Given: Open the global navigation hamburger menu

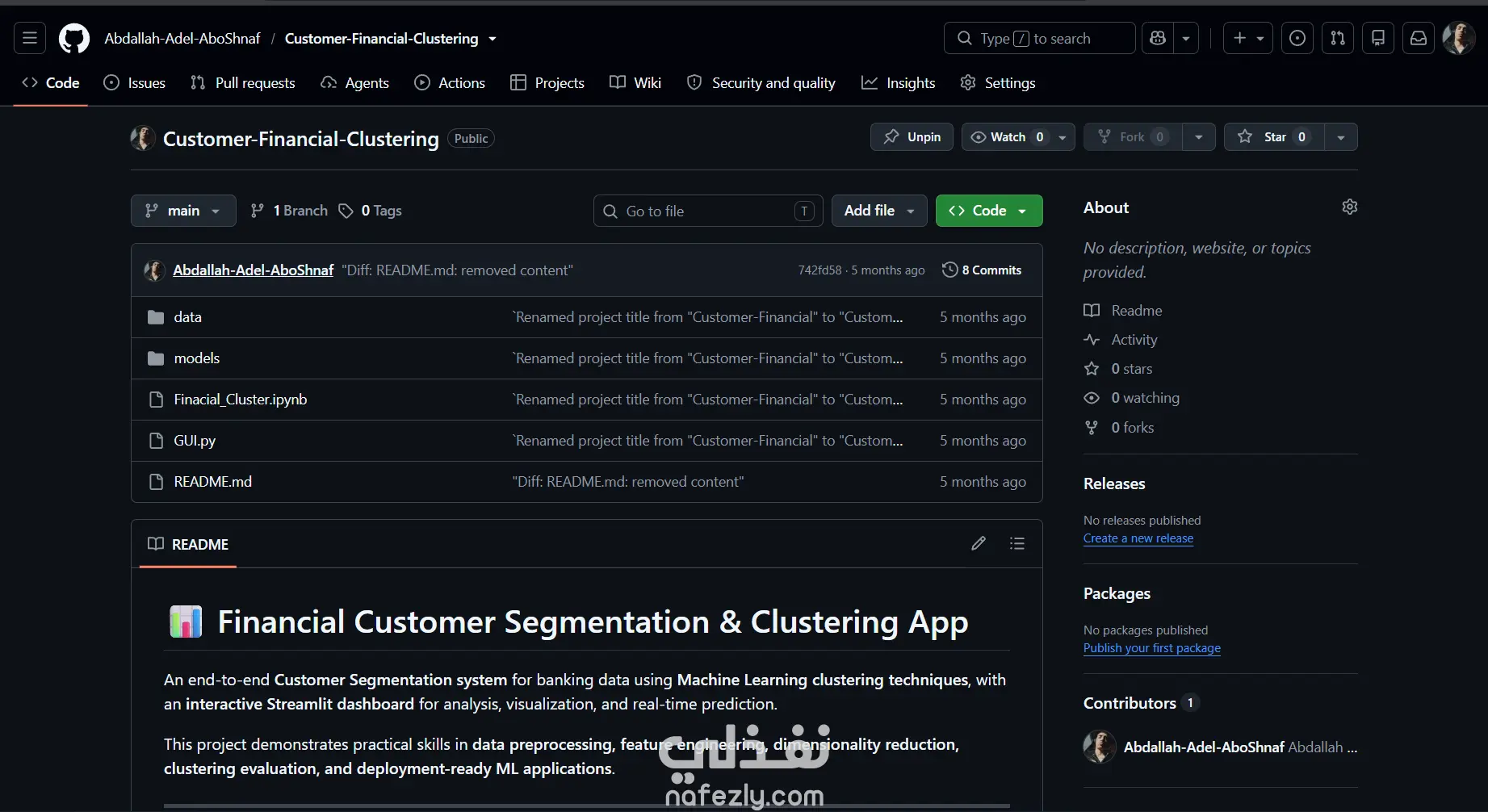Looking at the screenshot, I should [30, 38].
